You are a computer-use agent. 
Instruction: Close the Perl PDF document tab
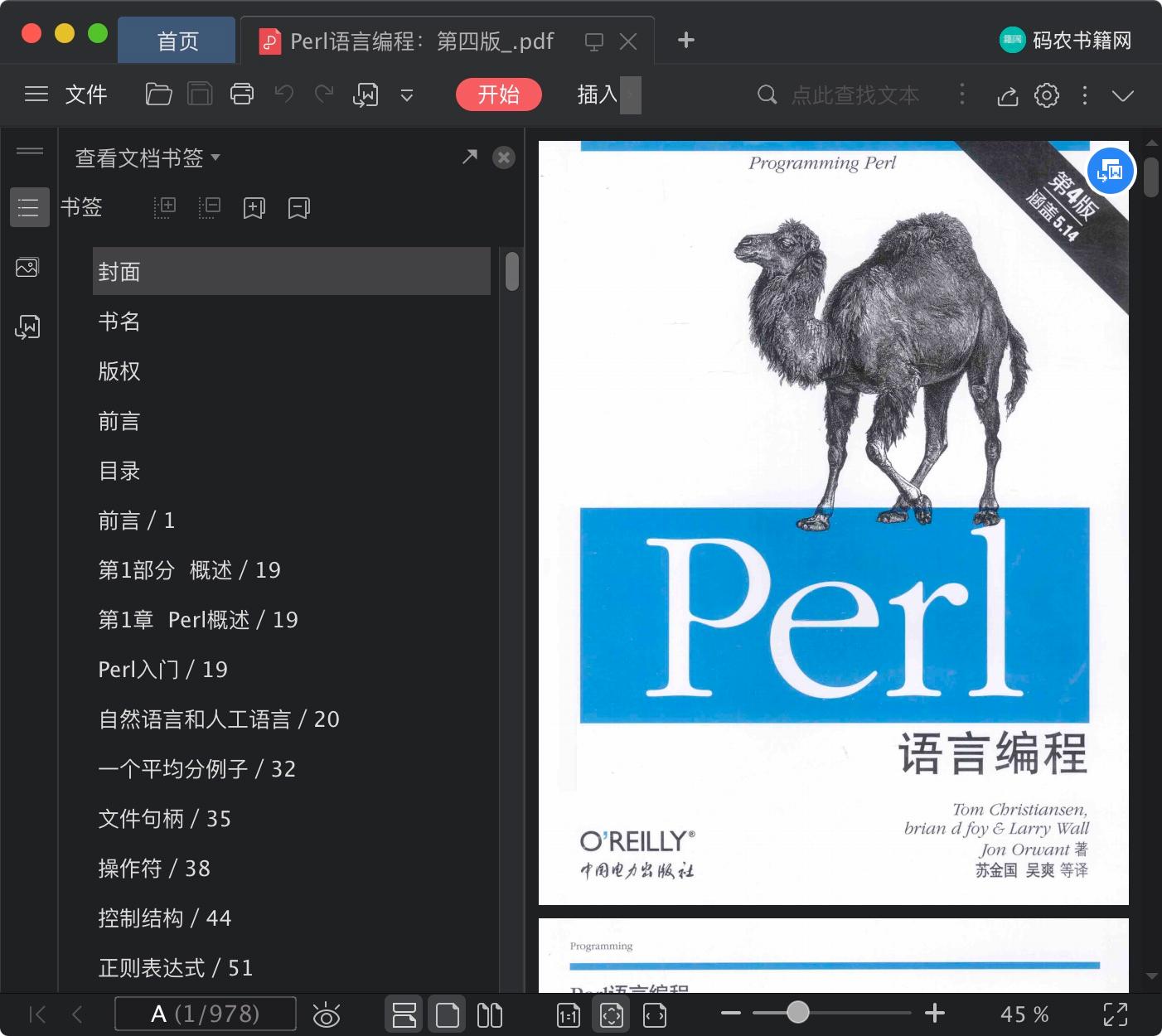coord(628,41)
